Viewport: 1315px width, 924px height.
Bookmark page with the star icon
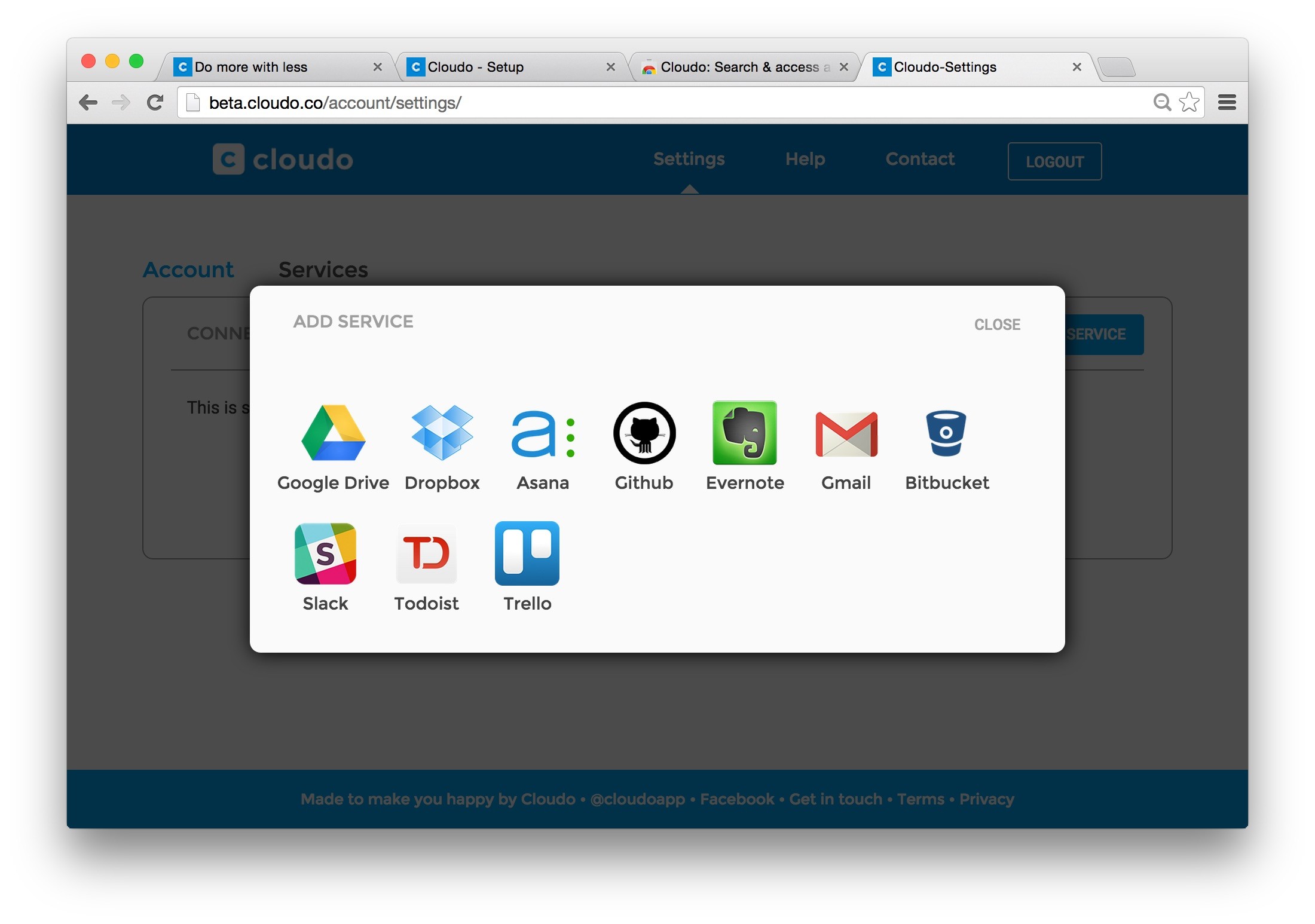(1189, 103)
